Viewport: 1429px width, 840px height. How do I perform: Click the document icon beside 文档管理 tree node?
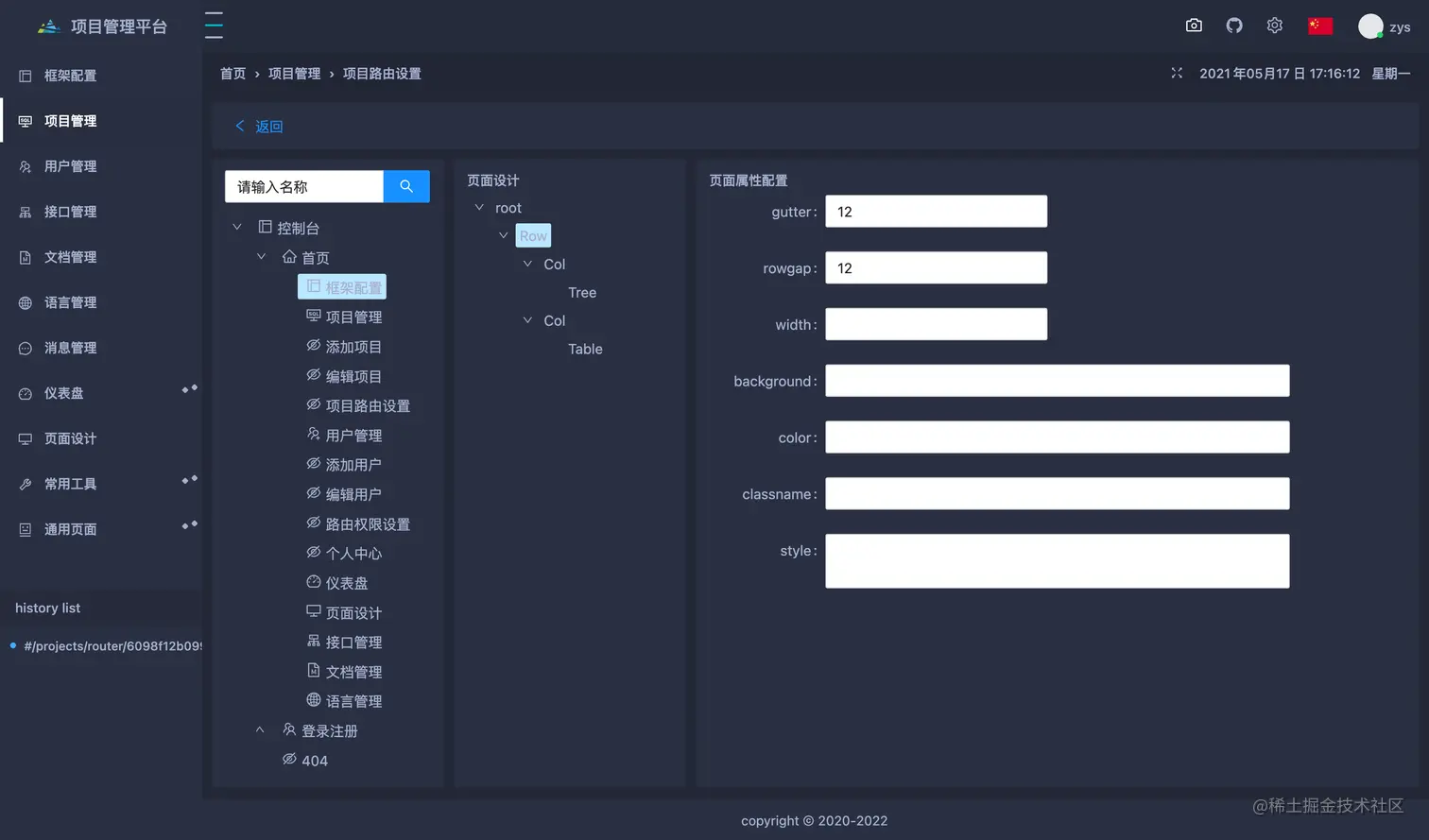coord(314,671)
